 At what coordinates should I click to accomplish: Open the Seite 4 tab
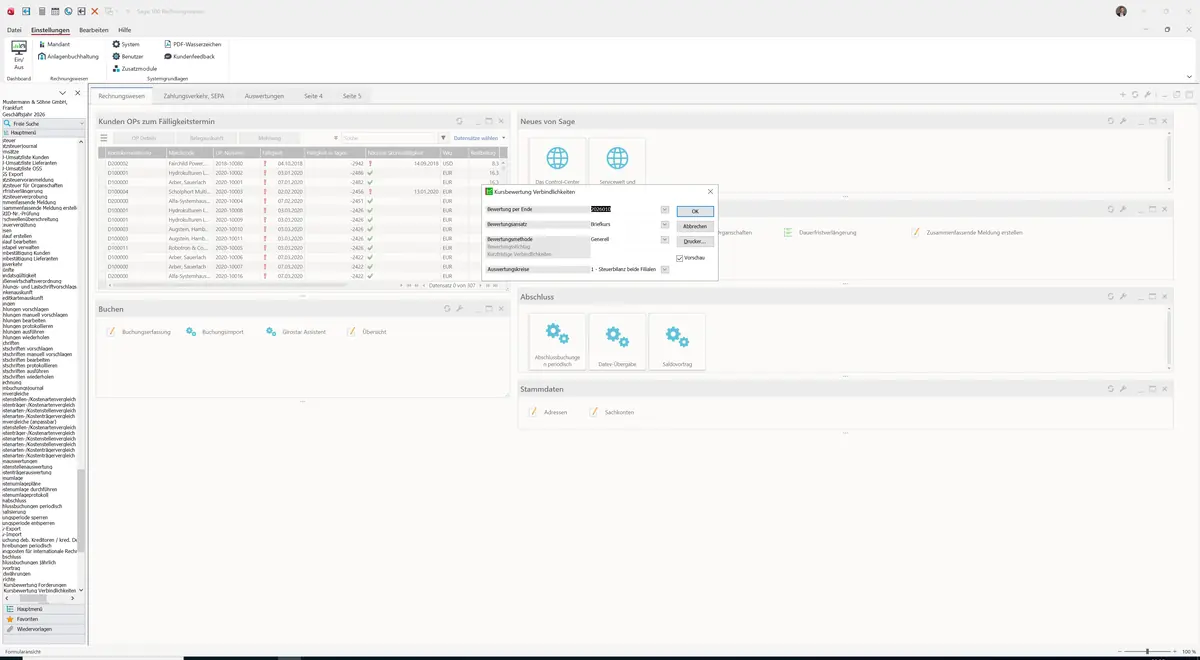(314, 96)
